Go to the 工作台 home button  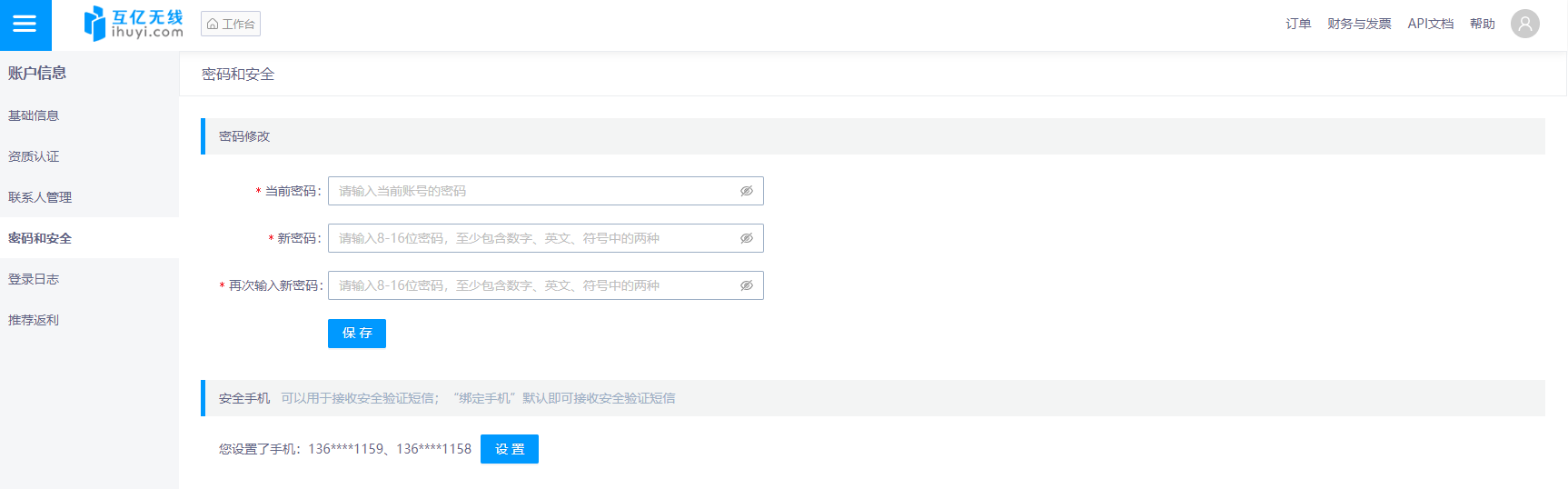click(x=231, y=24)
